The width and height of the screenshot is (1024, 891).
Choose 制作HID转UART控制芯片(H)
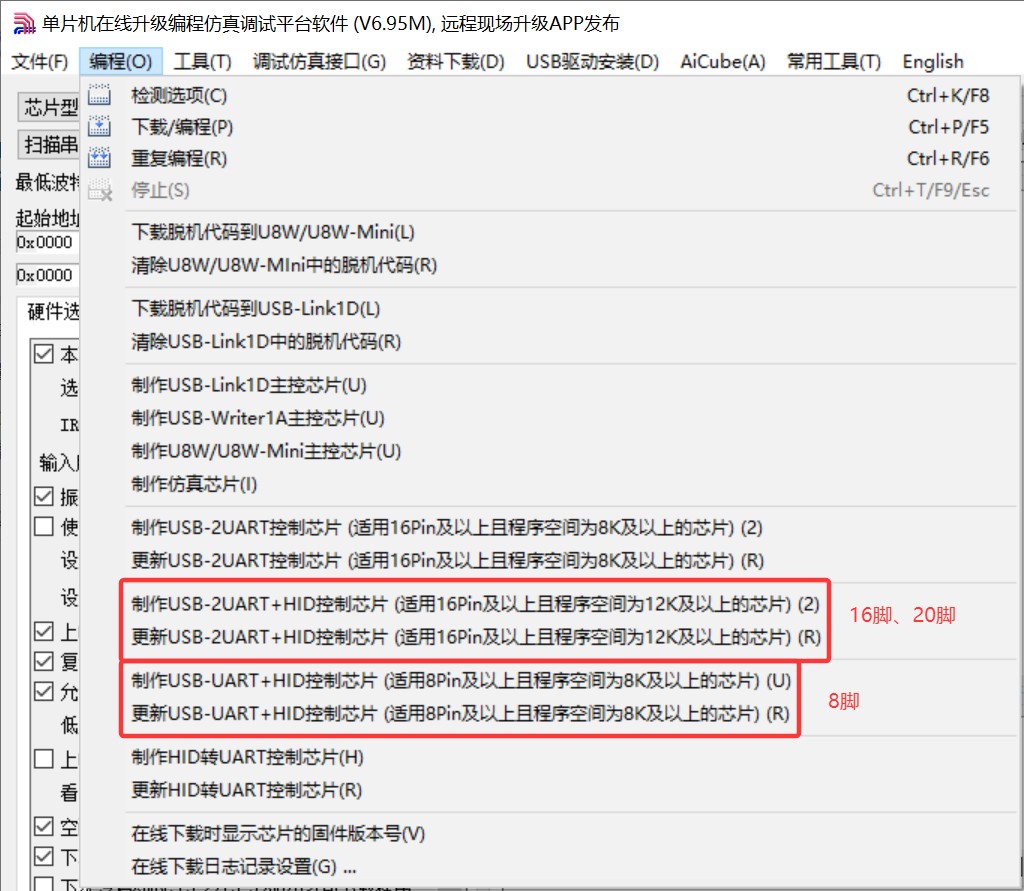[550, 757]
